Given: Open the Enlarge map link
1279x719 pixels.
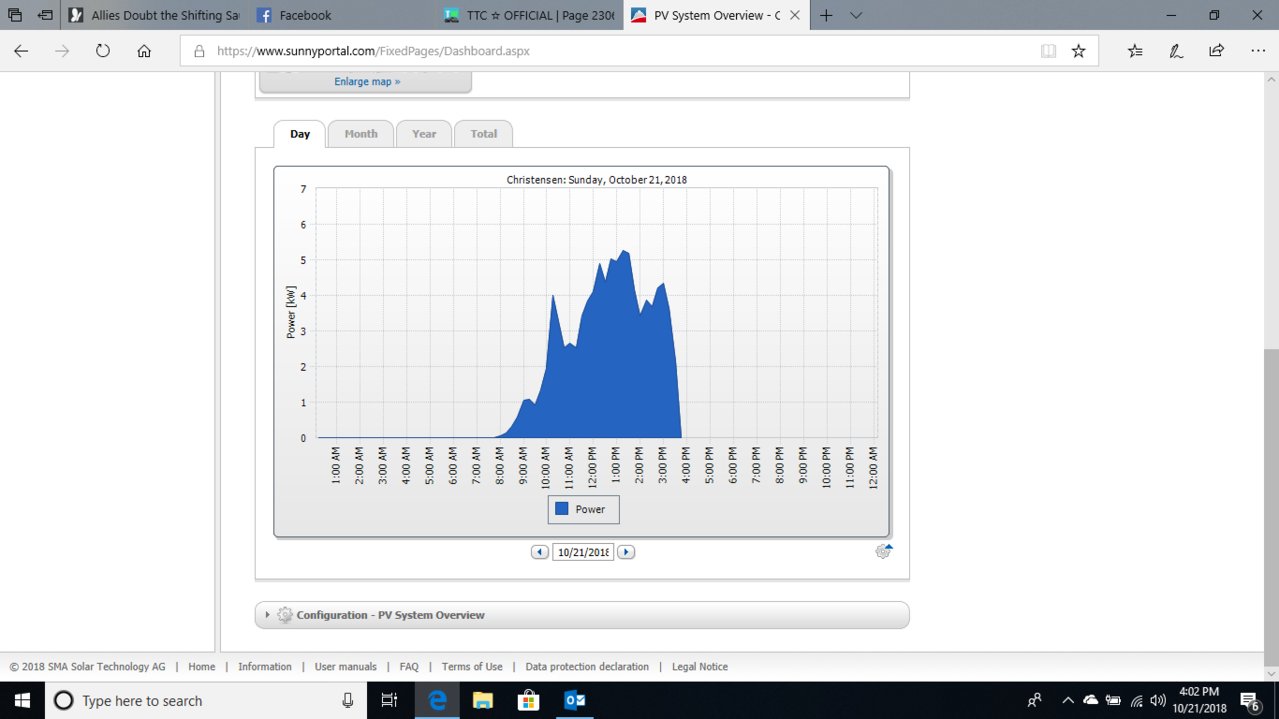Looking at the screenshot, I should (367, 82).
